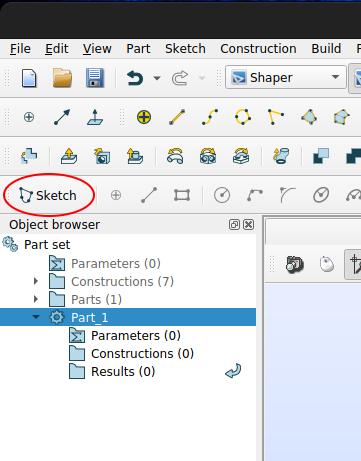Select the sketch Line tool icon
Image resolution: width=361 pixels, height=461 pixels.
click(x=149, y=195)
